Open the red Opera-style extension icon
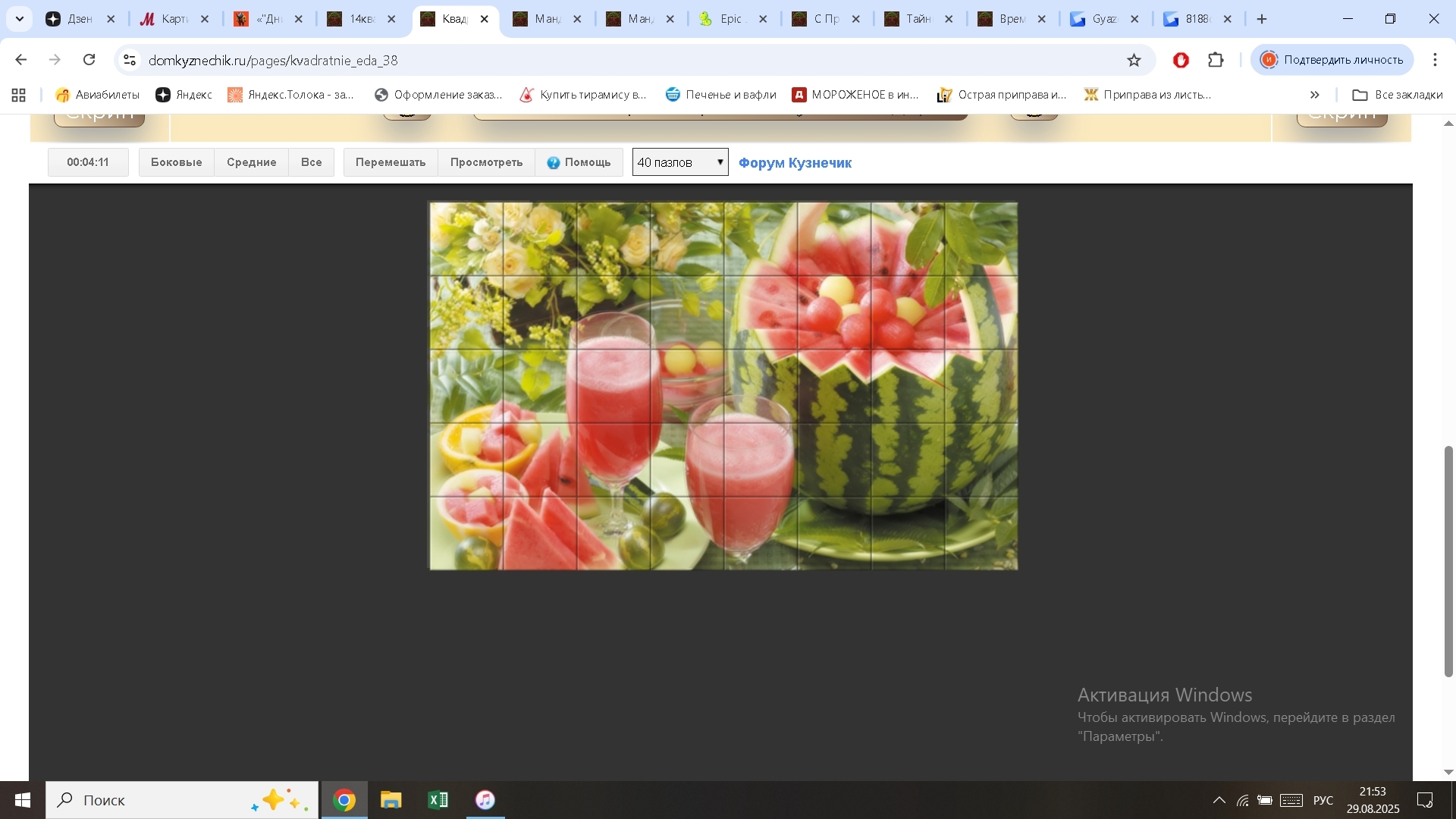 tap(1181, 60)
